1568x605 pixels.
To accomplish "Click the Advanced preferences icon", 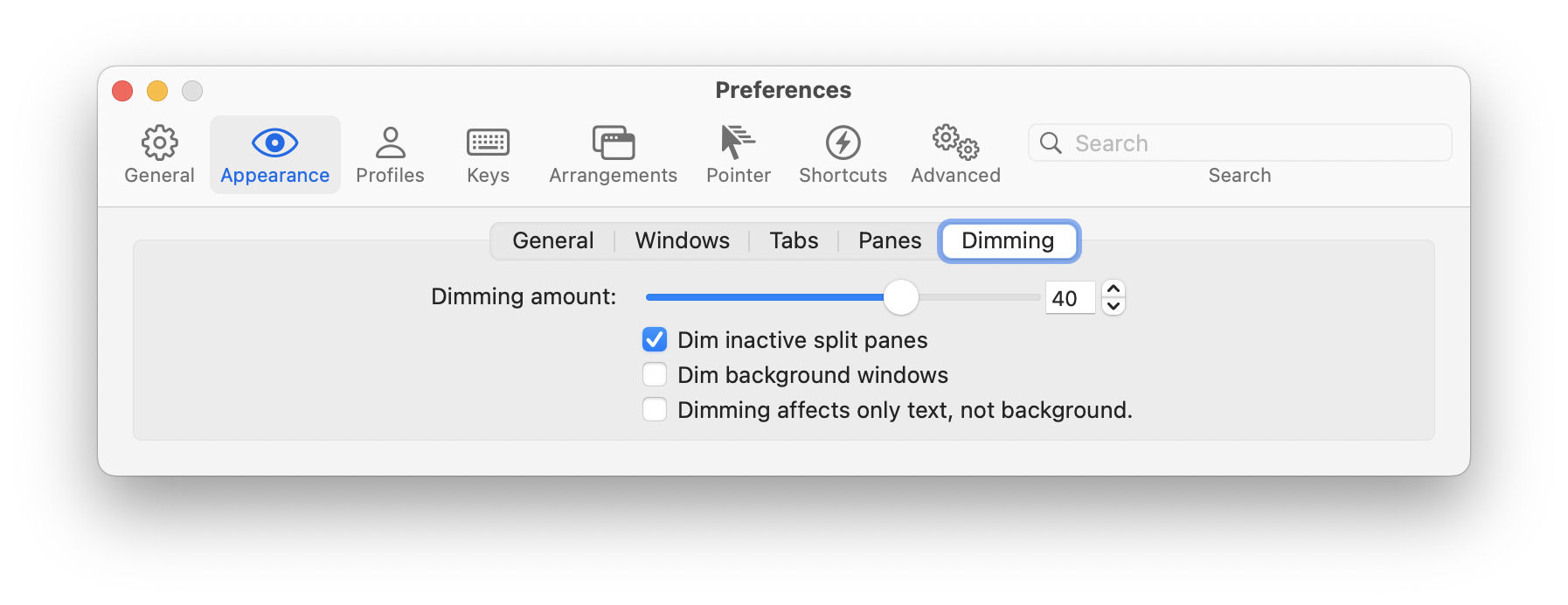I will click(954, 154).
